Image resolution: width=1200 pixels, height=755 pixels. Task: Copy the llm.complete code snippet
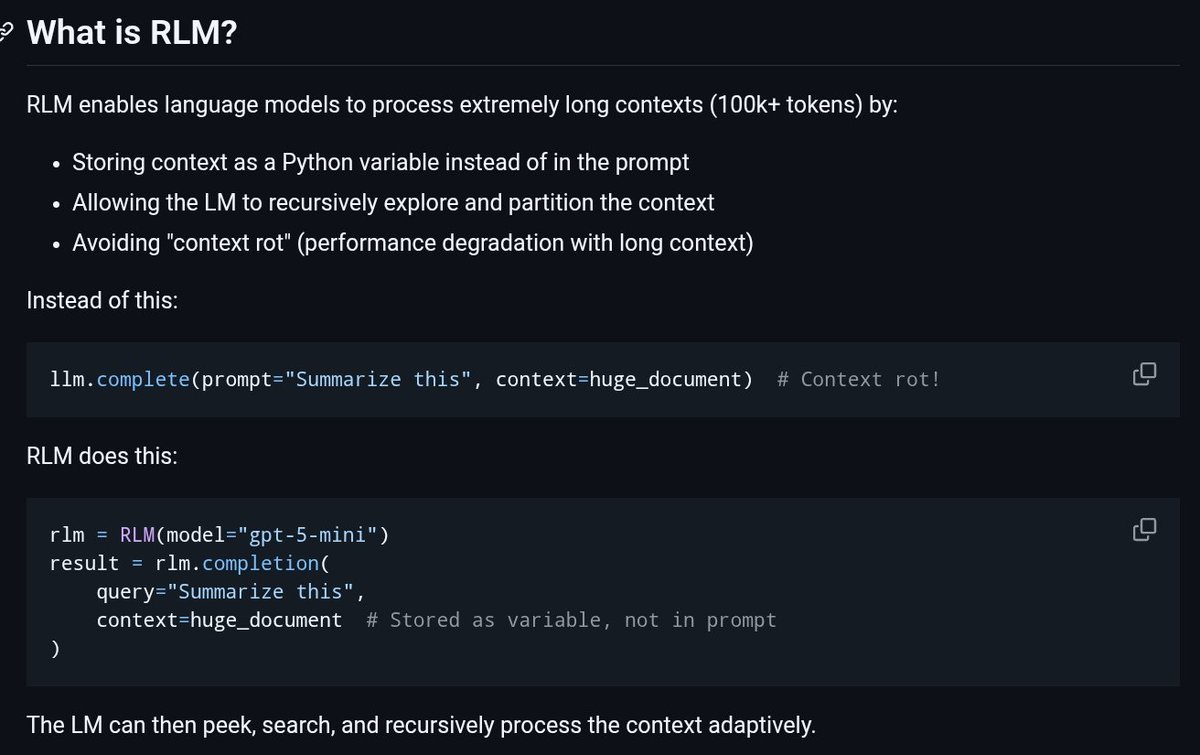(1144, 375)
